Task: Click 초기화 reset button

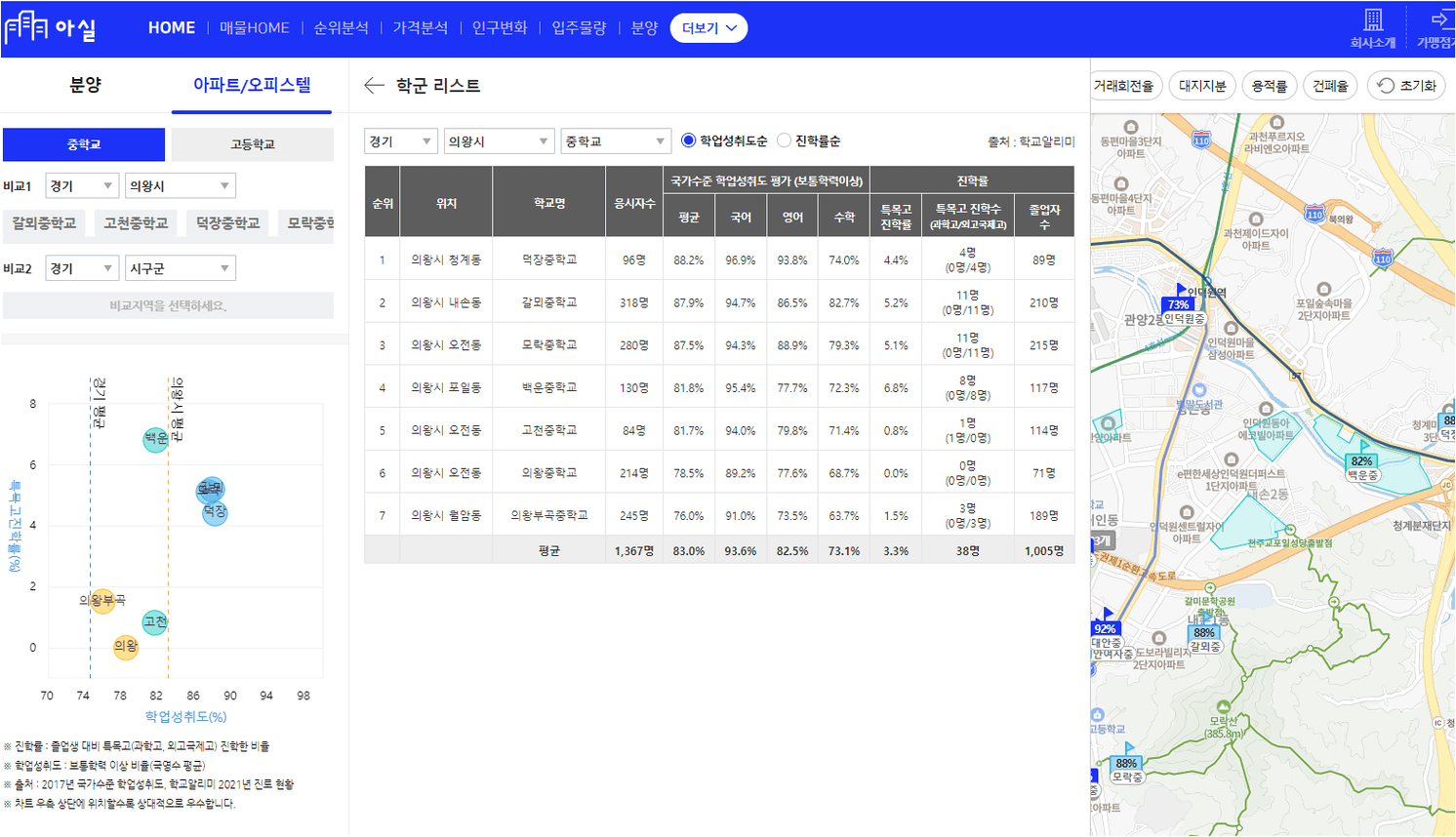Action: 1406,86
